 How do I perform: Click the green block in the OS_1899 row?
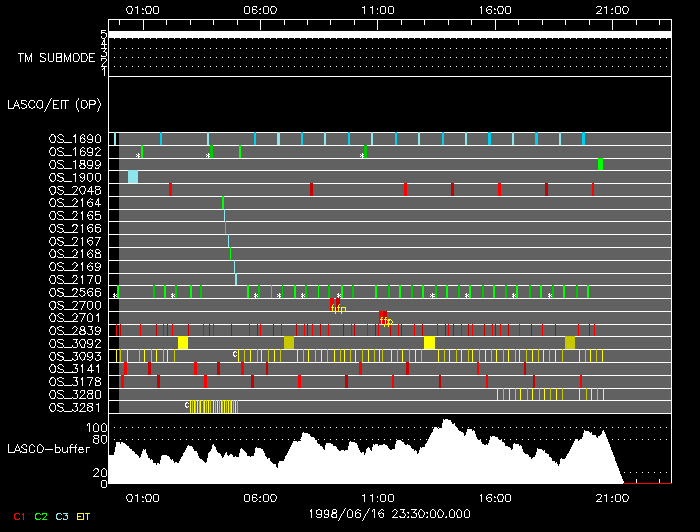tap(600, 164)
